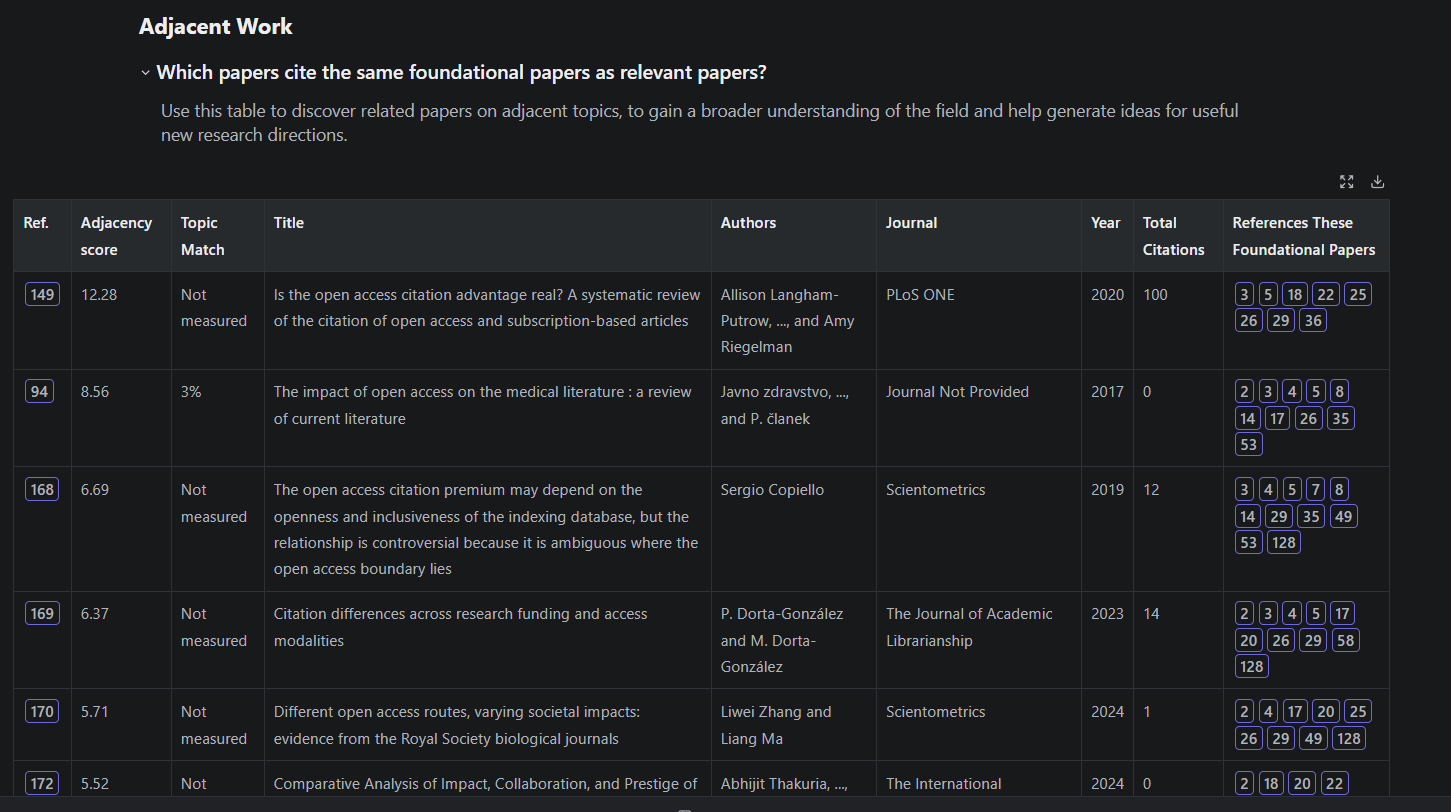Select reference badge 172

click(x=42, y=783)
